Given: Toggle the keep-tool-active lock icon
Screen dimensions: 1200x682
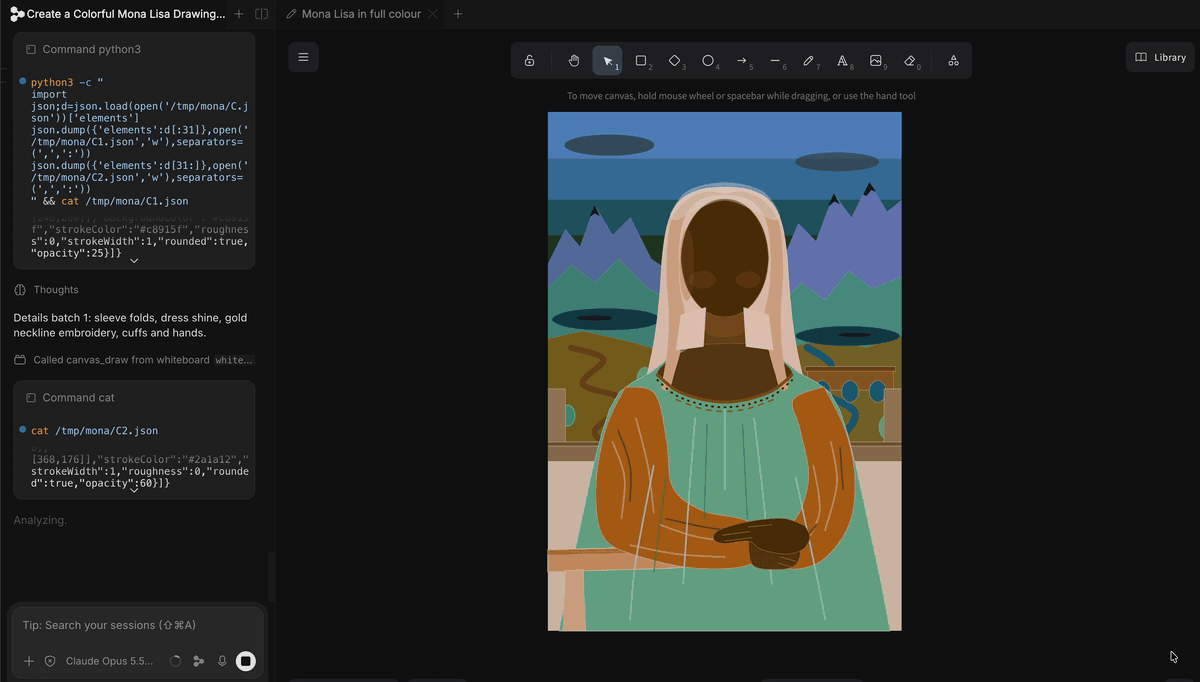Looking at the screenshot, I should (x=529, y=60).
